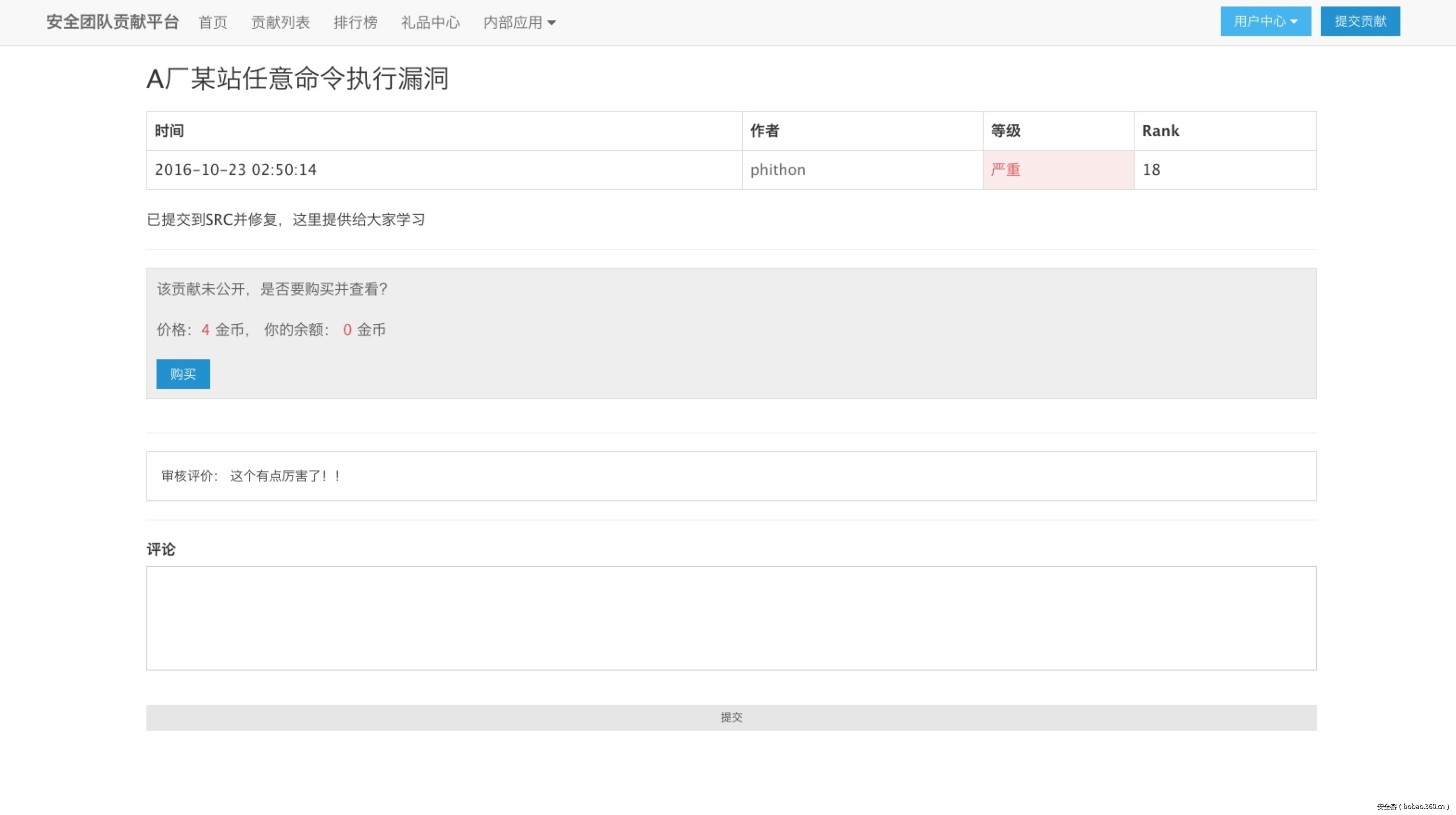This screenshot has height=815, width=1456.
Task: Go to the 首页 nav item
Action: coord(213,23)
